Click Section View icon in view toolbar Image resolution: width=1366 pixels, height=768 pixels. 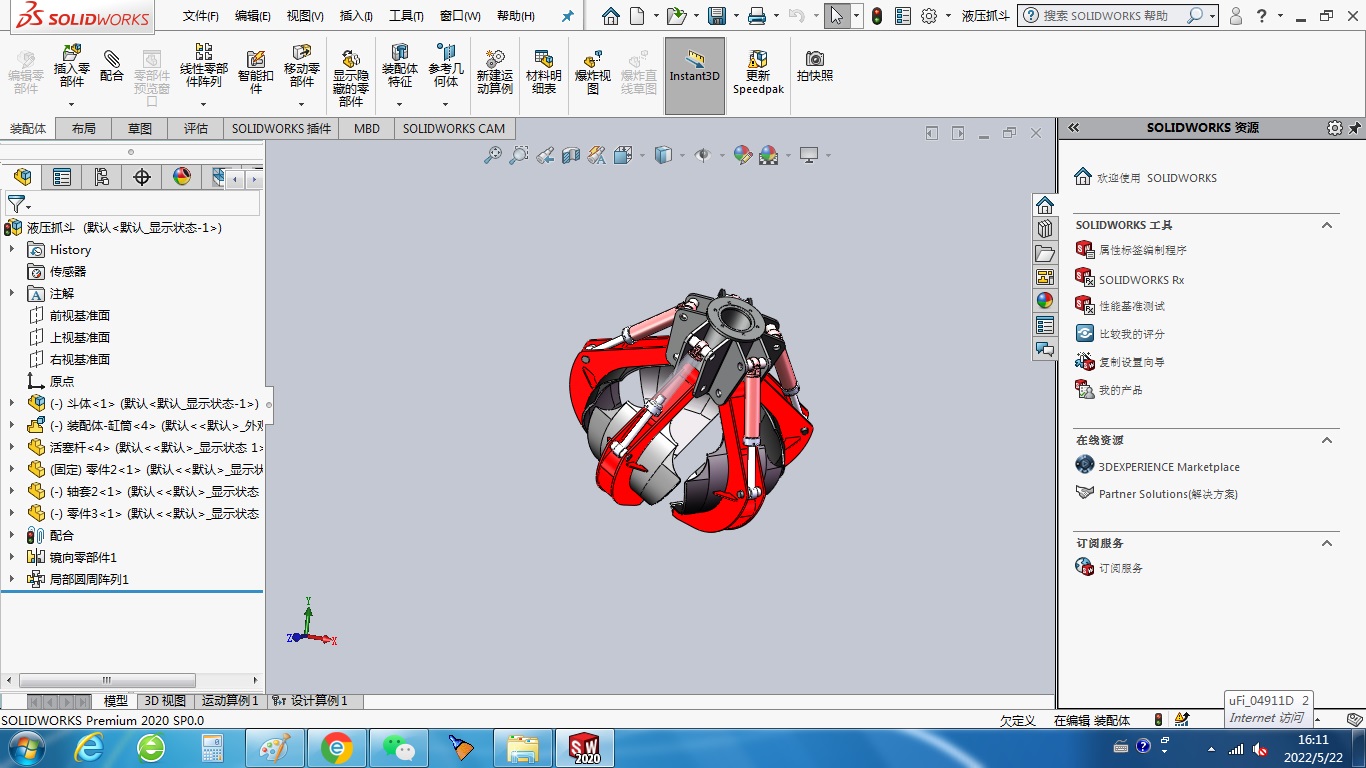[571, 155]
